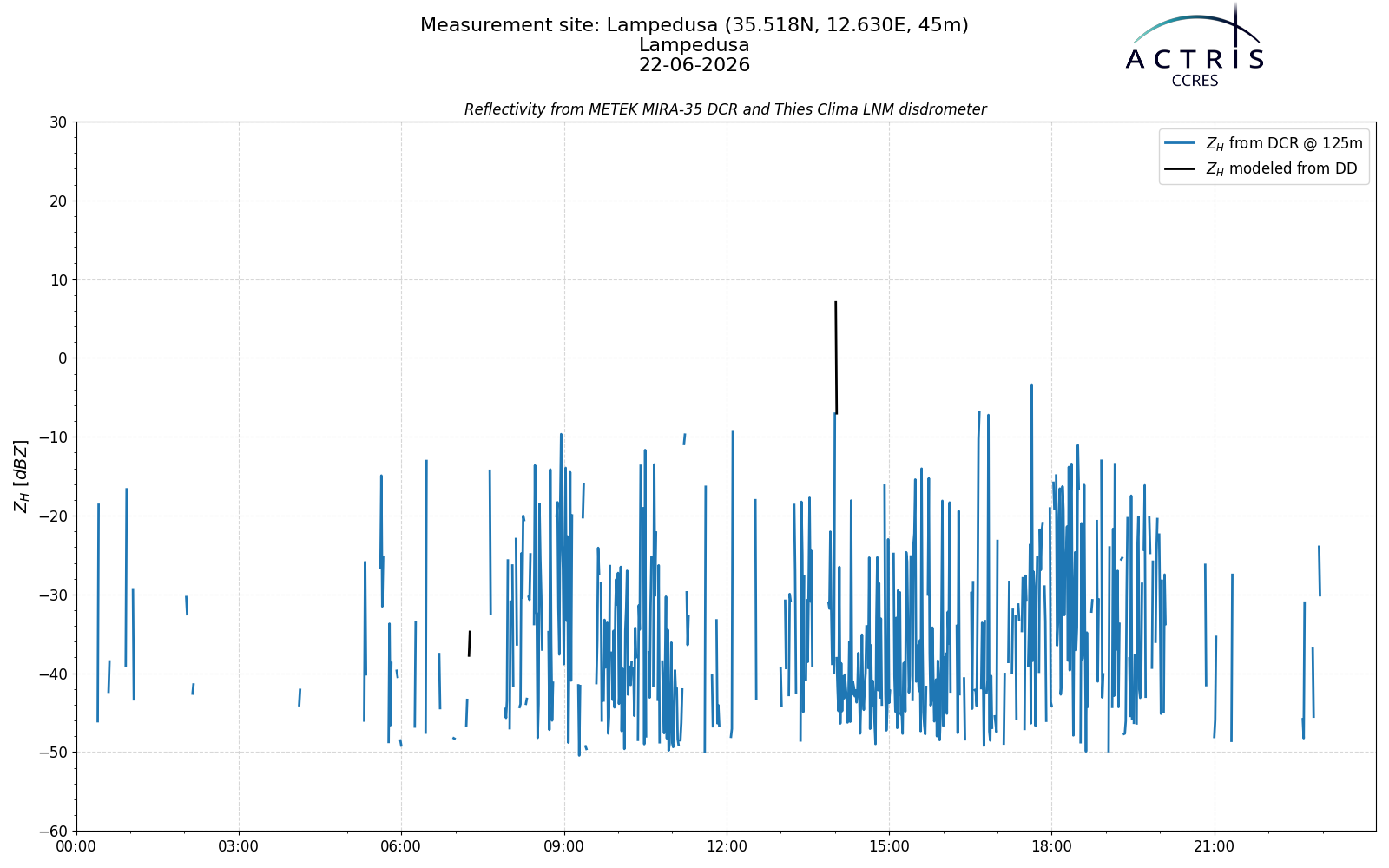Click legend label 'ZH modeled from DD'
The width and height of the screenshot is (1389, 868).
pyautogui.click(x=1281, y=169)
